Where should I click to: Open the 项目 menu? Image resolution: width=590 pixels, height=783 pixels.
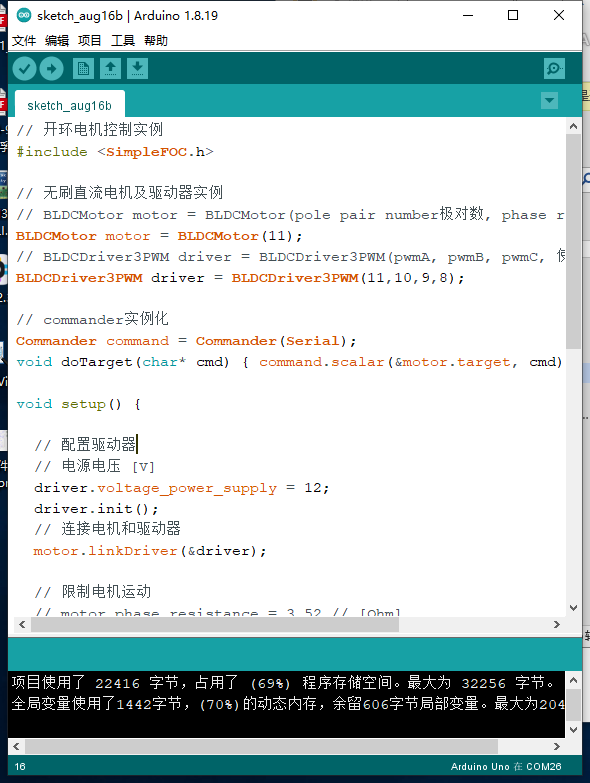90,40
